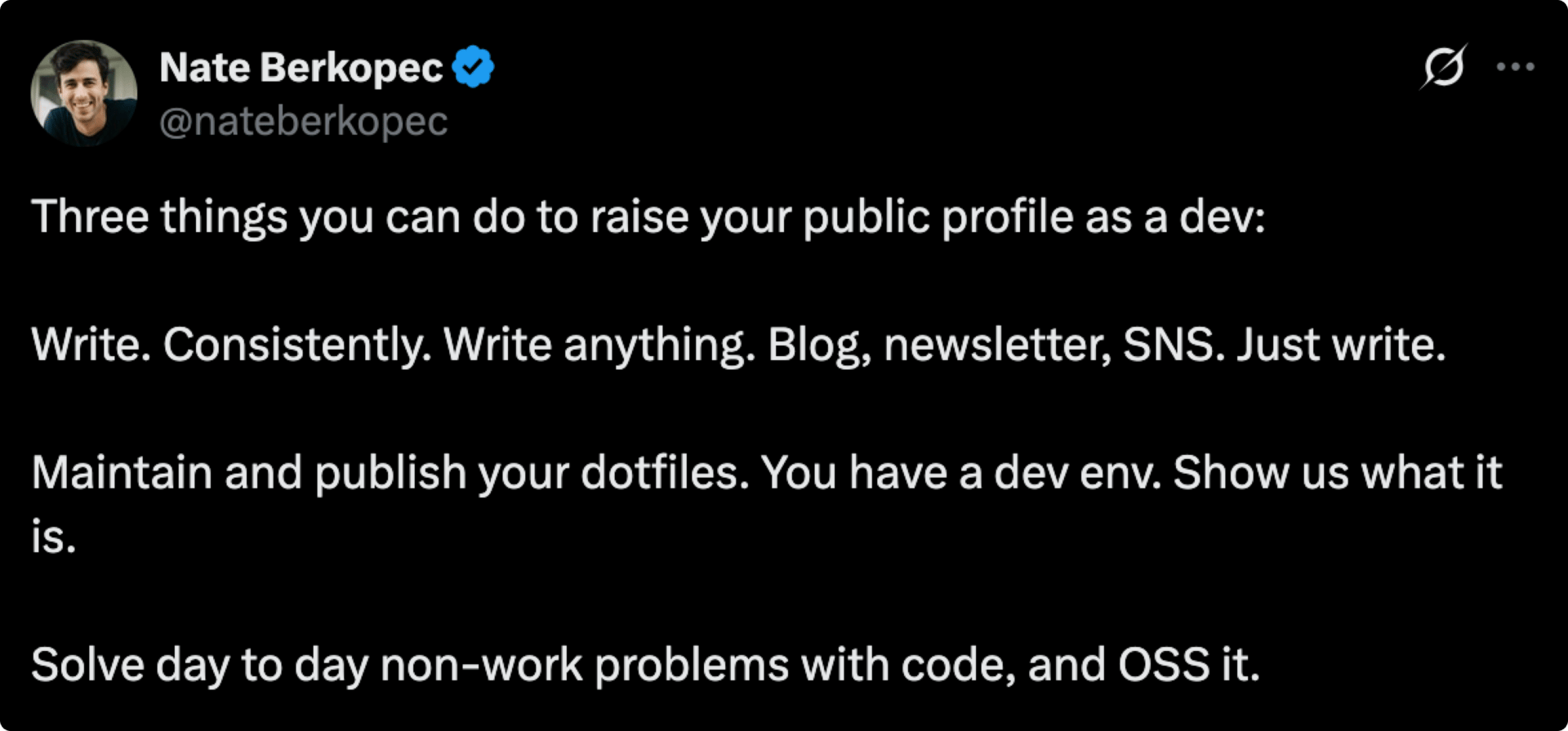Image resolution: width=1568 pixels, height=731 pixels.
Task: Click the wrapped word is. in the tweet
Action: (54, 537)
